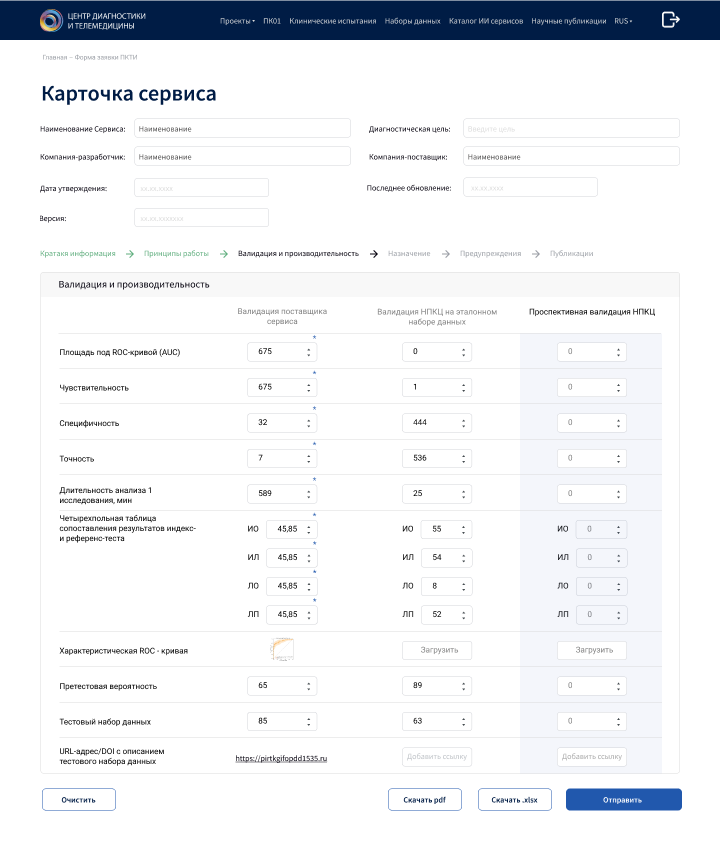
Task: Focus the Наименование Сервиса input field
Action: click(243, 129)
